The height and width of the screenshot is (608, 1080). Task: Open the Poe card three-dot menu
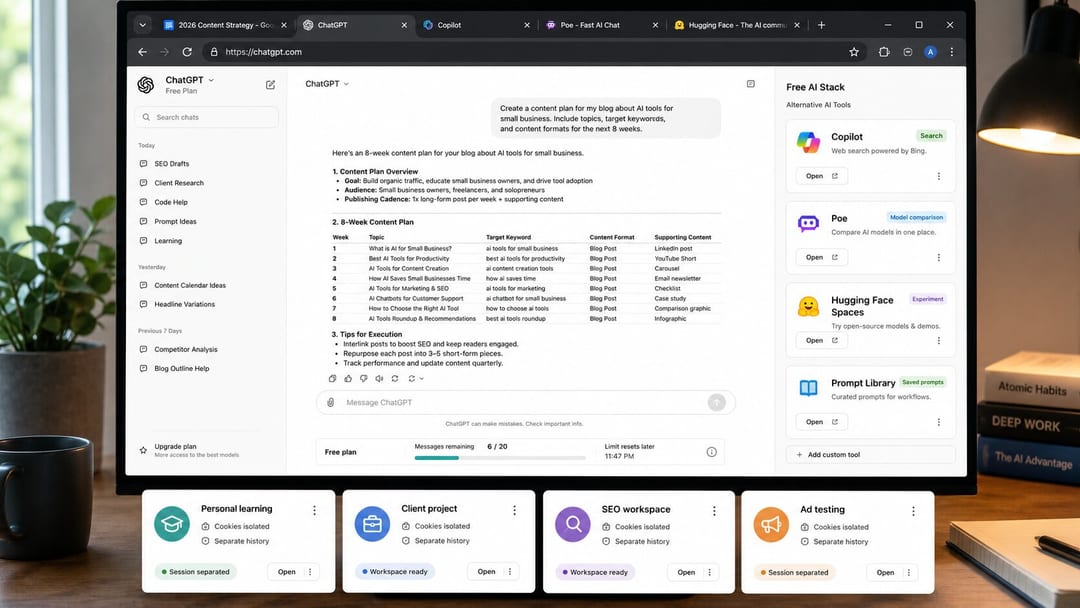coord(939,258)
